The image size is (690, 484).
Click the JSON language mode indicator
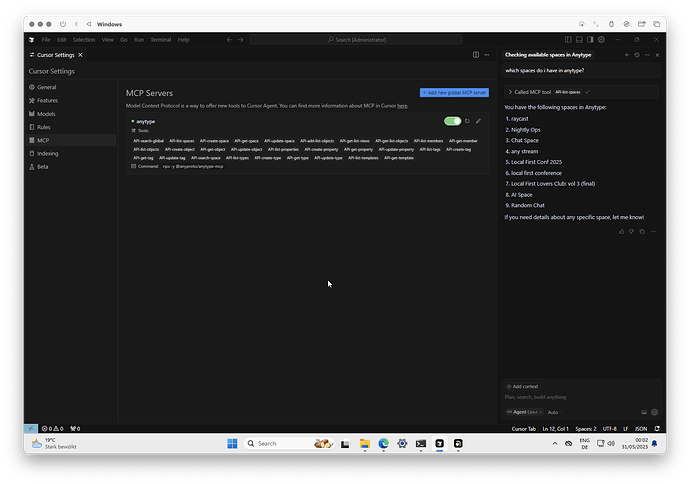point(641,429)
